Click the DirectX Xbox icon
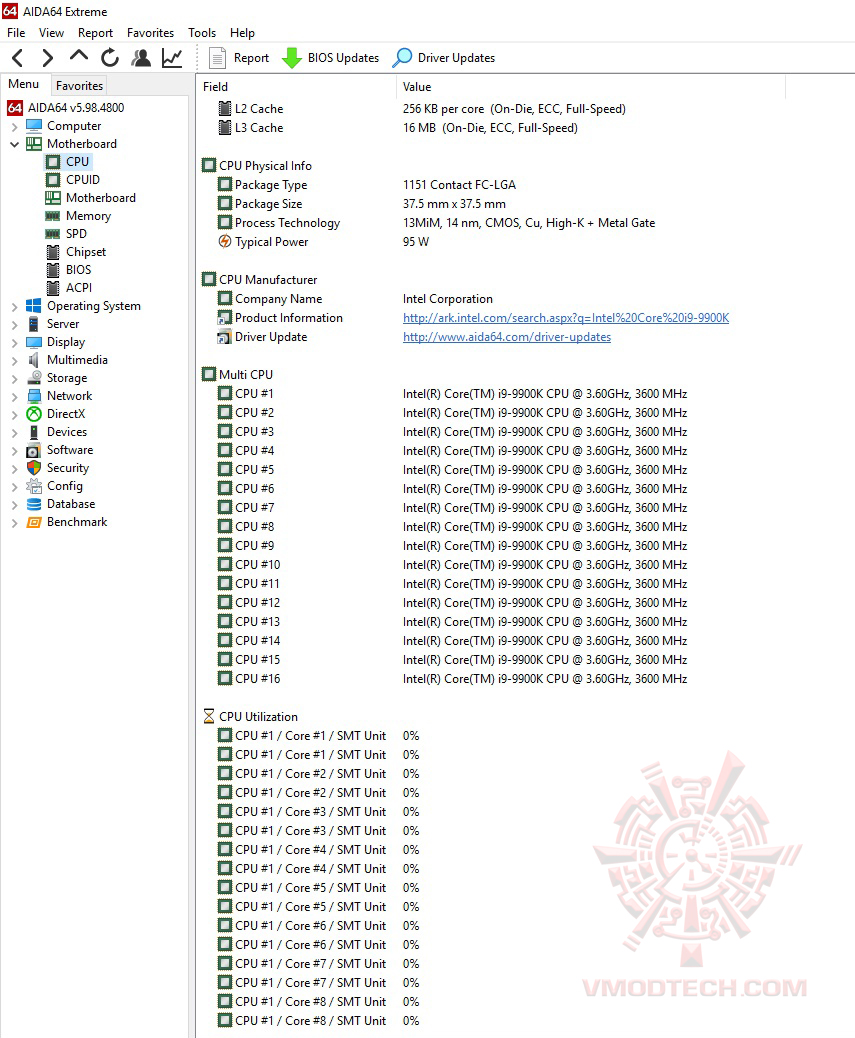 pyautogui.click(x=34, y=414)
